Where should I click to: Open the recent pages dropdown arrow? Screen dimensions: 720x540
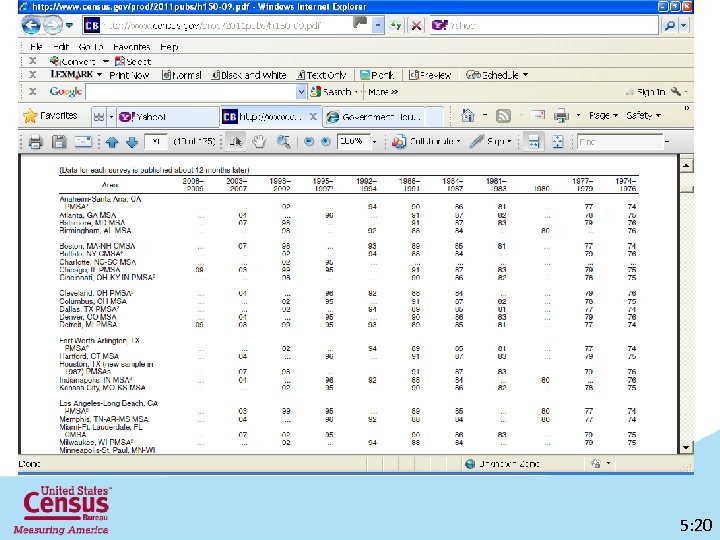coord(69,25)
